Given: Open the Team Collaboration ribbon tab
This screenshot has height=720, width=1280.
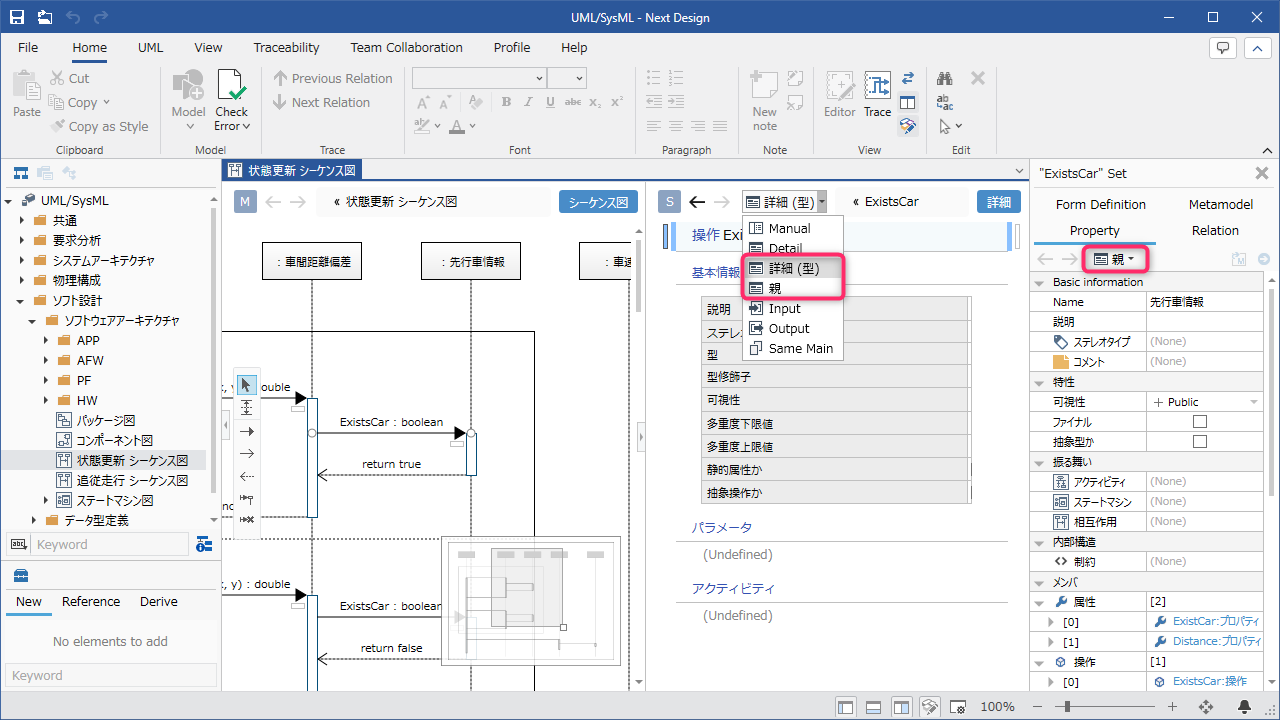Looking at the screenshot, I should pos(406,47).
